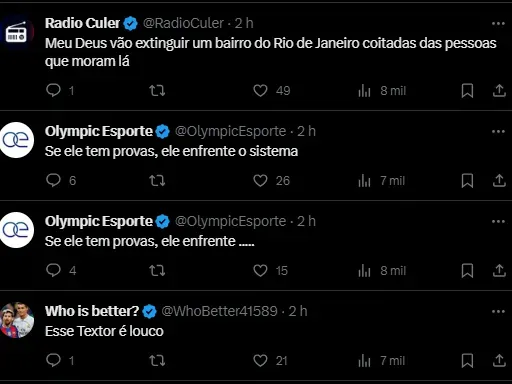Like the tweet that has 15 likes
Image resolution: width=512 pixels, height=384 pixels.
pos(260,270)
